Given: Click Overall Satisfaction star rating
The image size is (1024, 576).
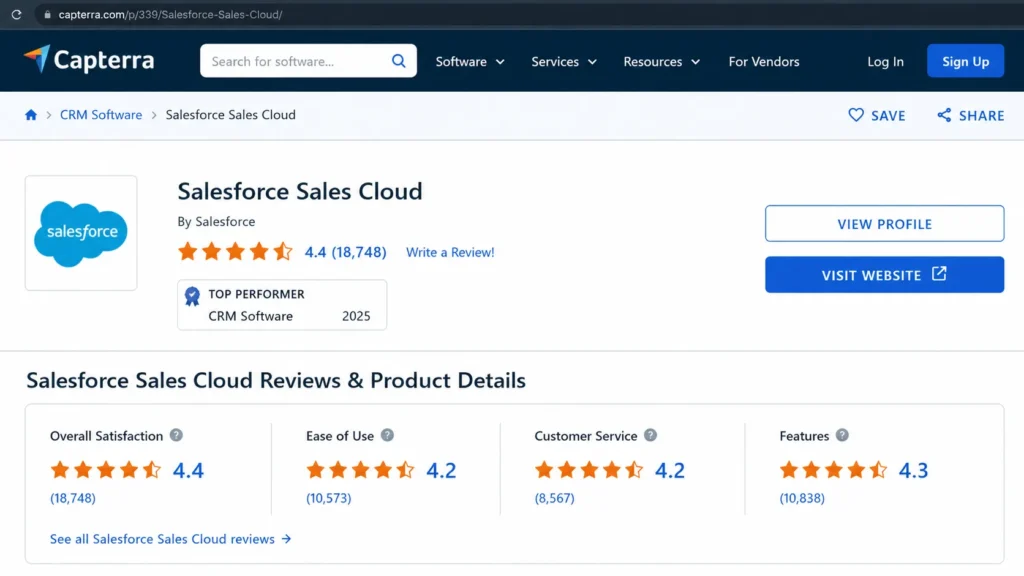Looking at the screenshot, I should point(106,470).
